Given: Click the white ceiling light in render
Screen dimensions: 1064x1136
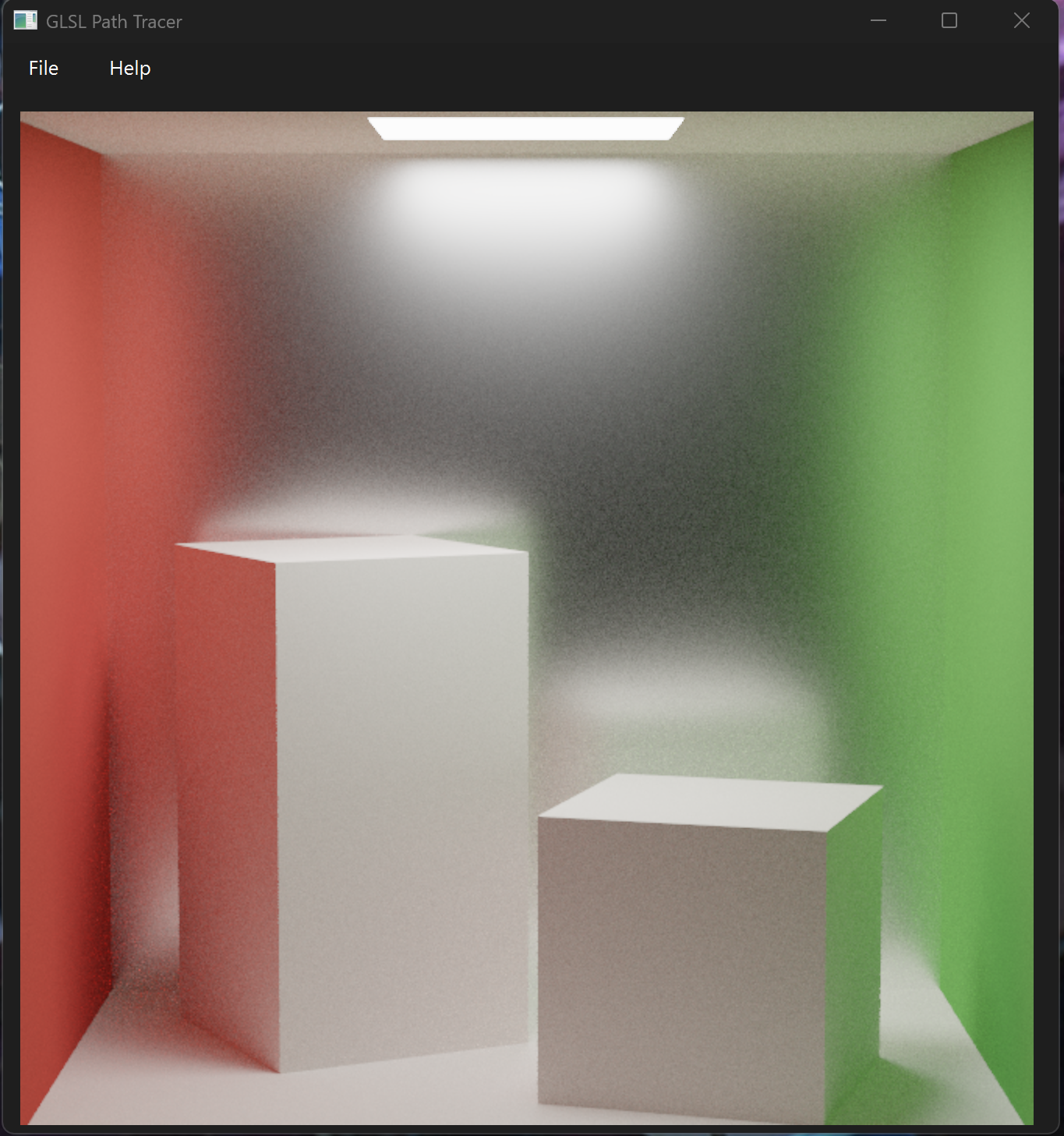Looking at the screenshot, I should [525, 129].
